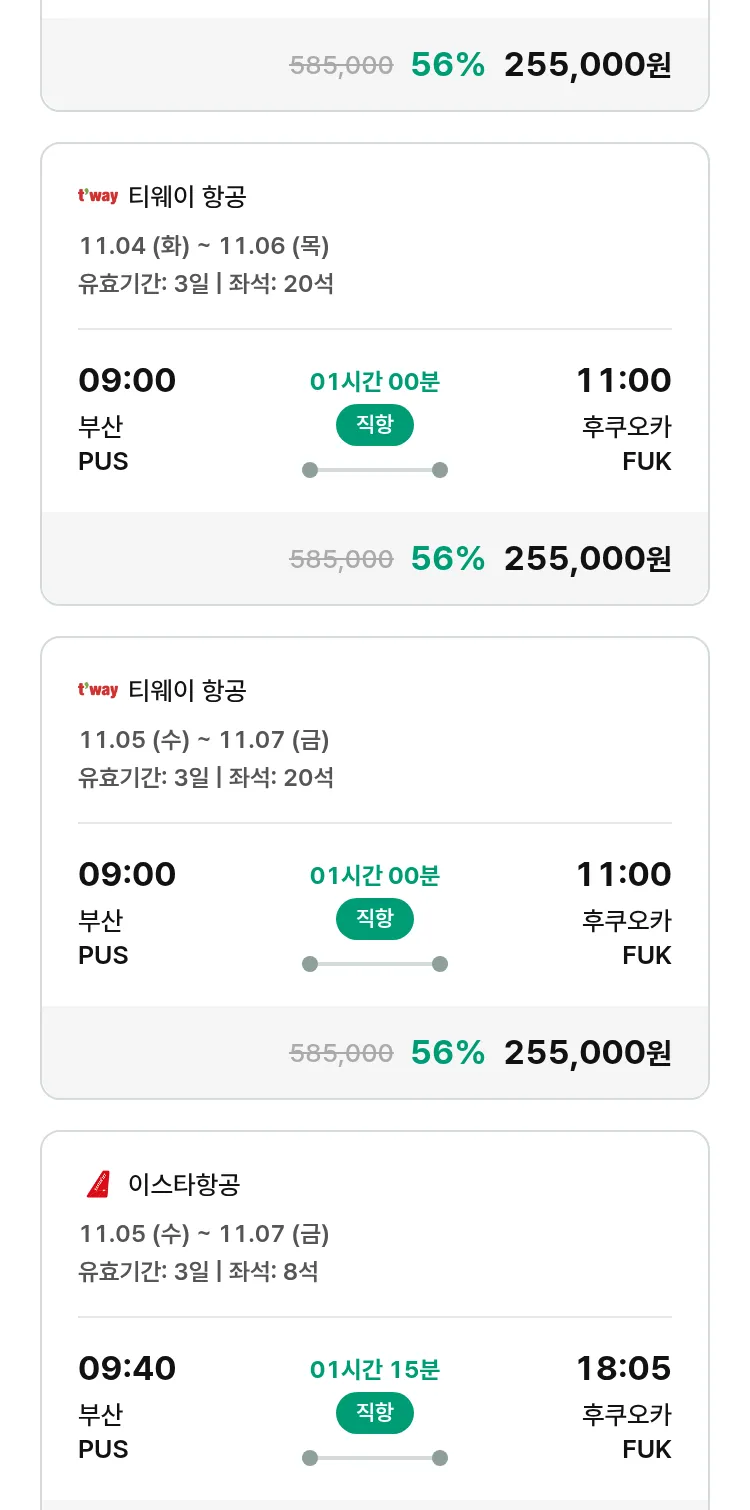Select the 255,000원 price on the 11.04 flight
This screenshot has height=1510, width=750.
point(587,558)
